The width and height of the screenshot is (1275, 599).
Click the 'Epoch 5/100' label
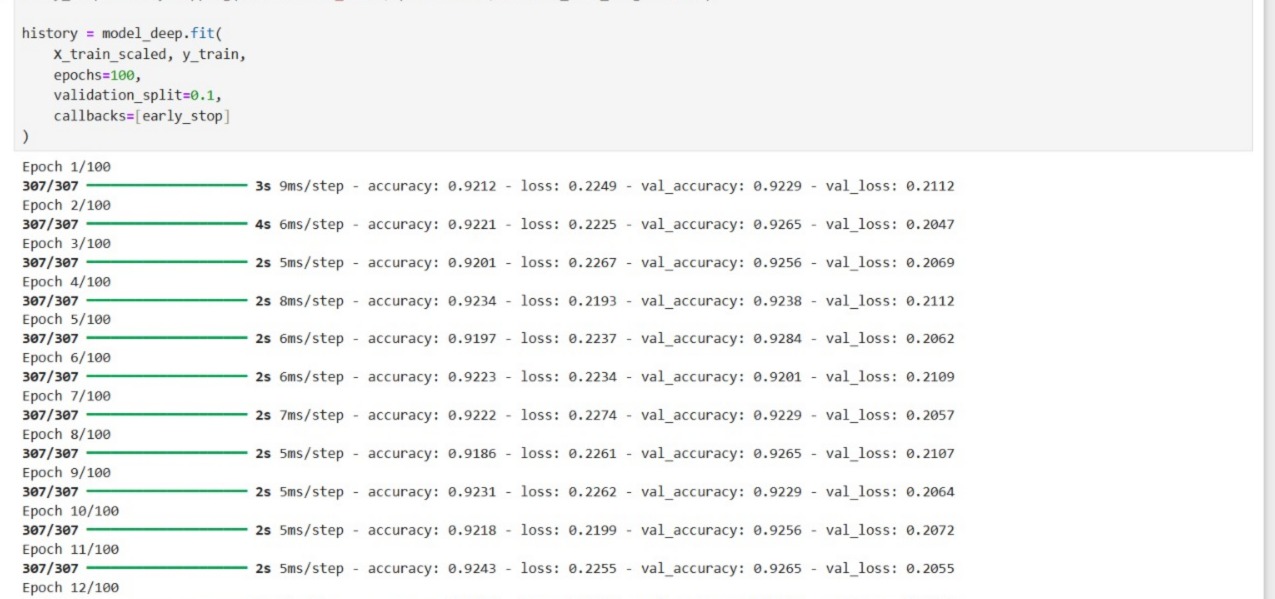coord(66,320)
